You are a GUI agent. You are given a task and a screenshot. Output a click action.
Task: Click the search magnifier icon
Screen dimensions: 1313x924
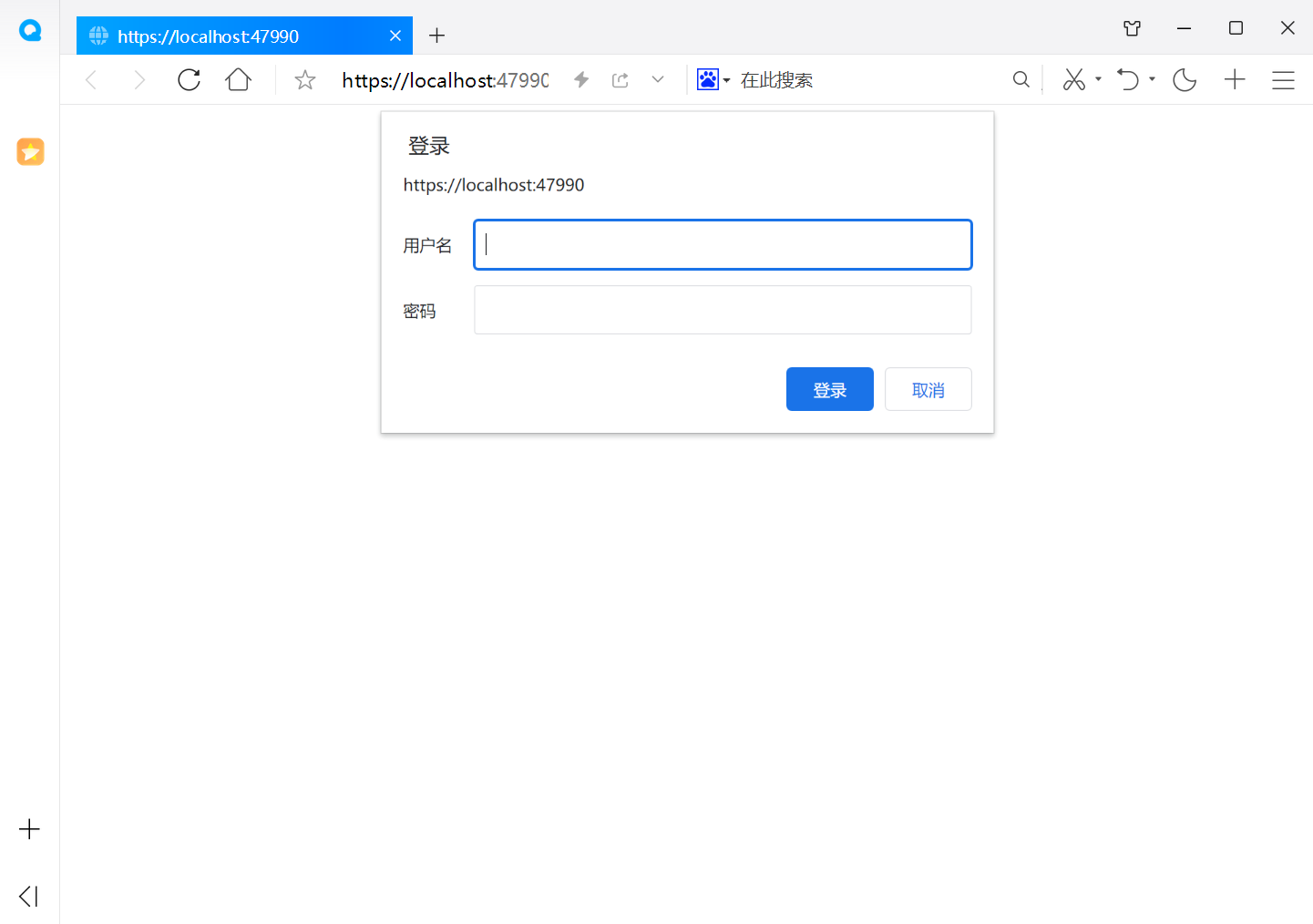(x=1021, y=80)
